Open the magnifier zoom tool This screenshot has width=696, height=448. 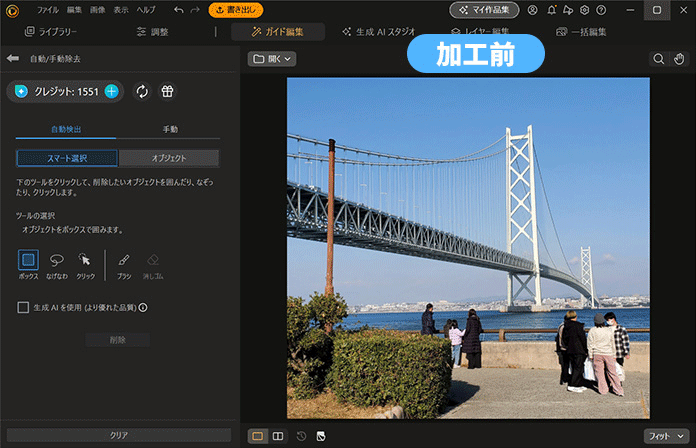(x=659, y=59)
